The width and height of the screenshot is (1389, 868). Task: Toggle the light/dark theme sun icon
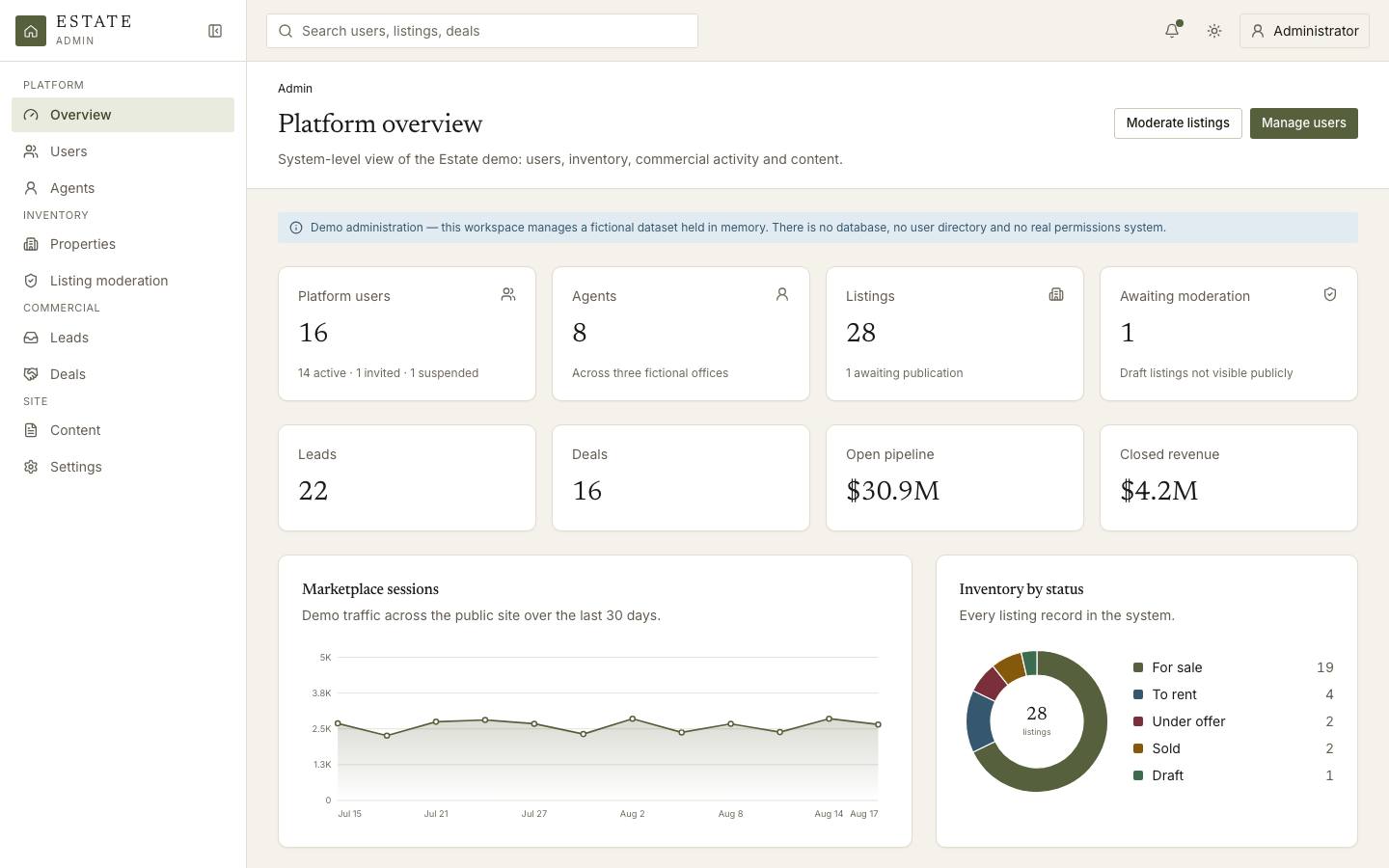coord(1214,31)
